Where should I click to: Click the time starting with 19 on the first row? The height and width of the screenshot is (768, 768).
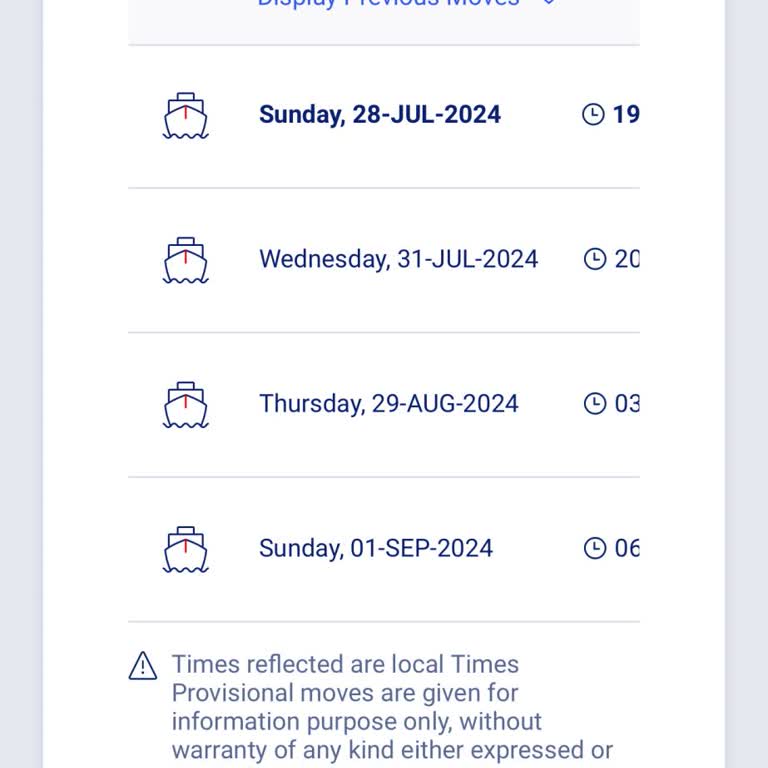coord(625,115)
